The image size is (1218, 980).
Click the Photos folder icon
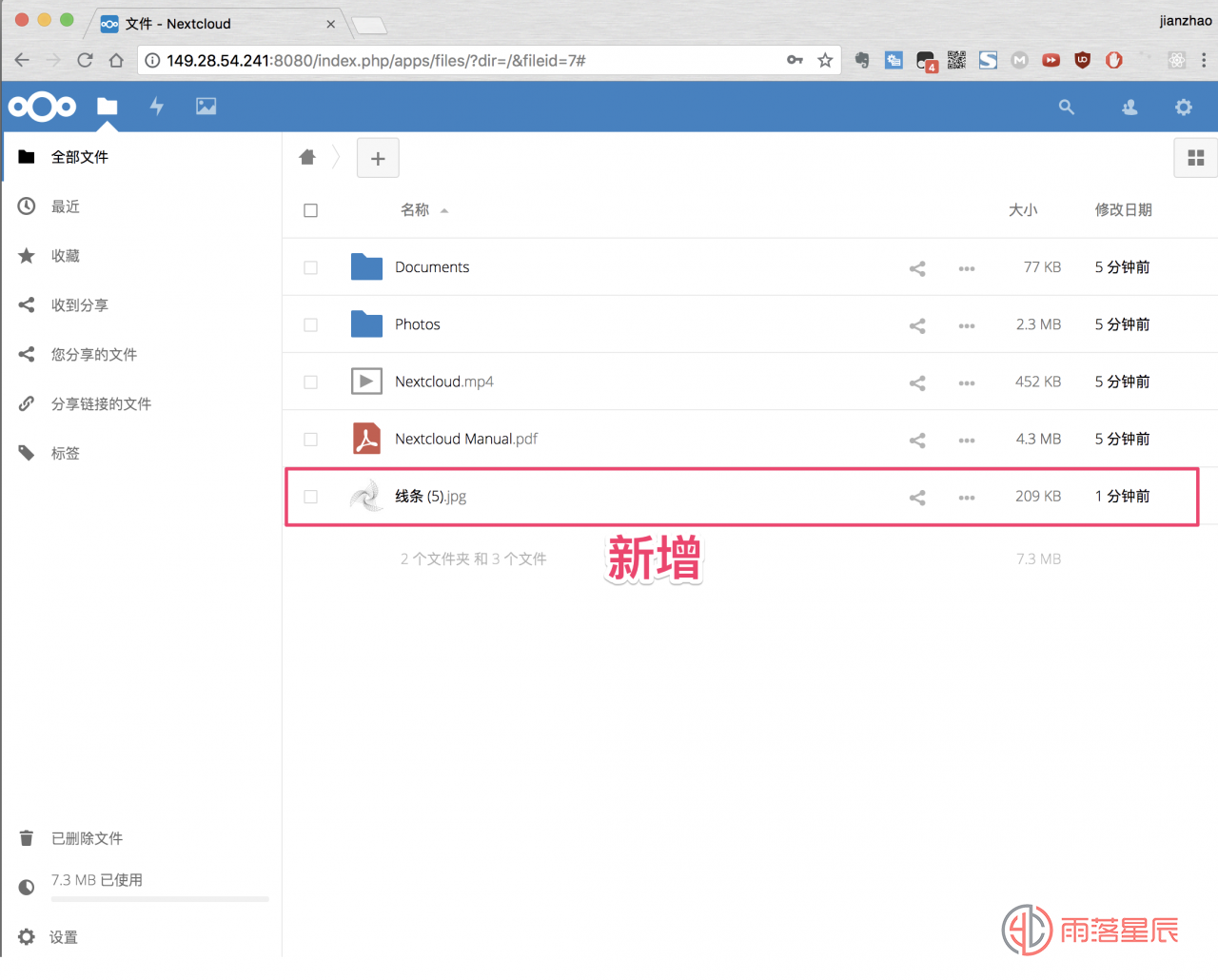click(366, 324)
